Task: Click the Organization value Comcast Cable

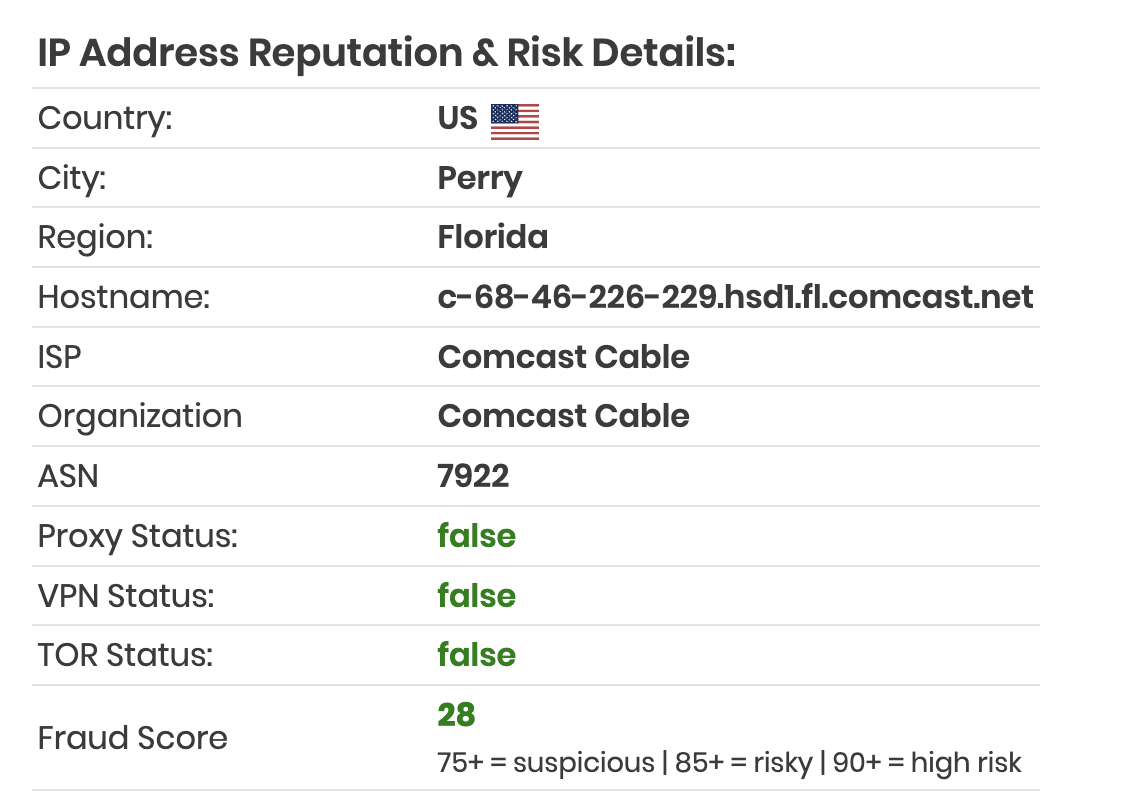Action: (564, 416)
